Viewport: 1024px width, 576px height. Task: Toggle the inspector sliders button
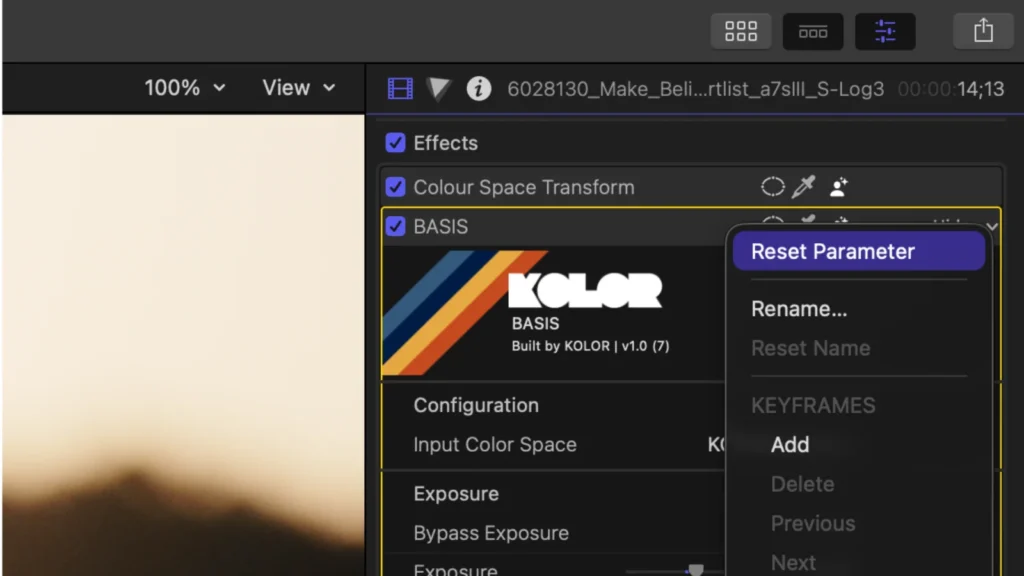pos(885,31)
